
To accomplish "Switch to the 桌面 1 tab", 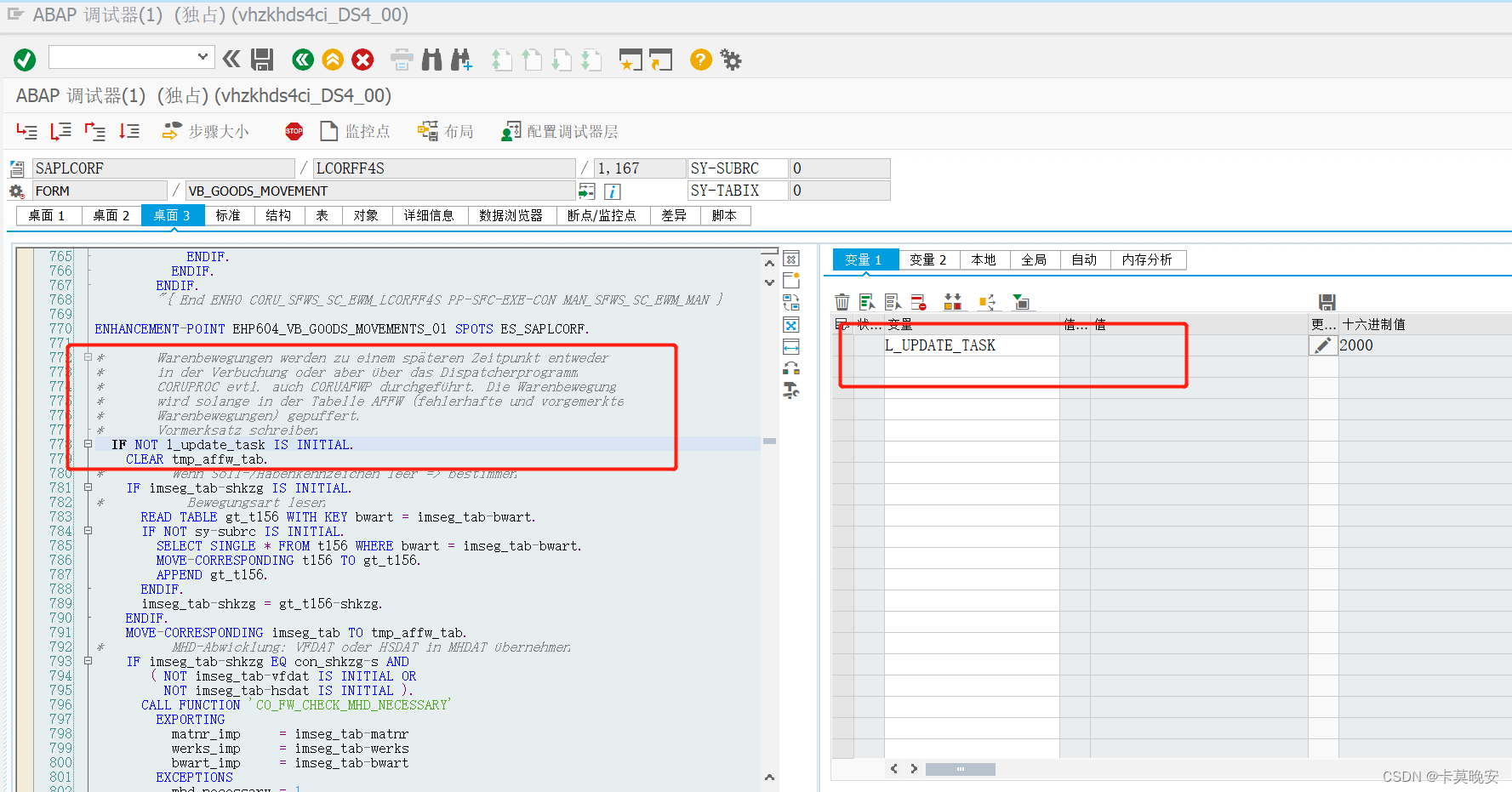I will [x=47, y=216].
